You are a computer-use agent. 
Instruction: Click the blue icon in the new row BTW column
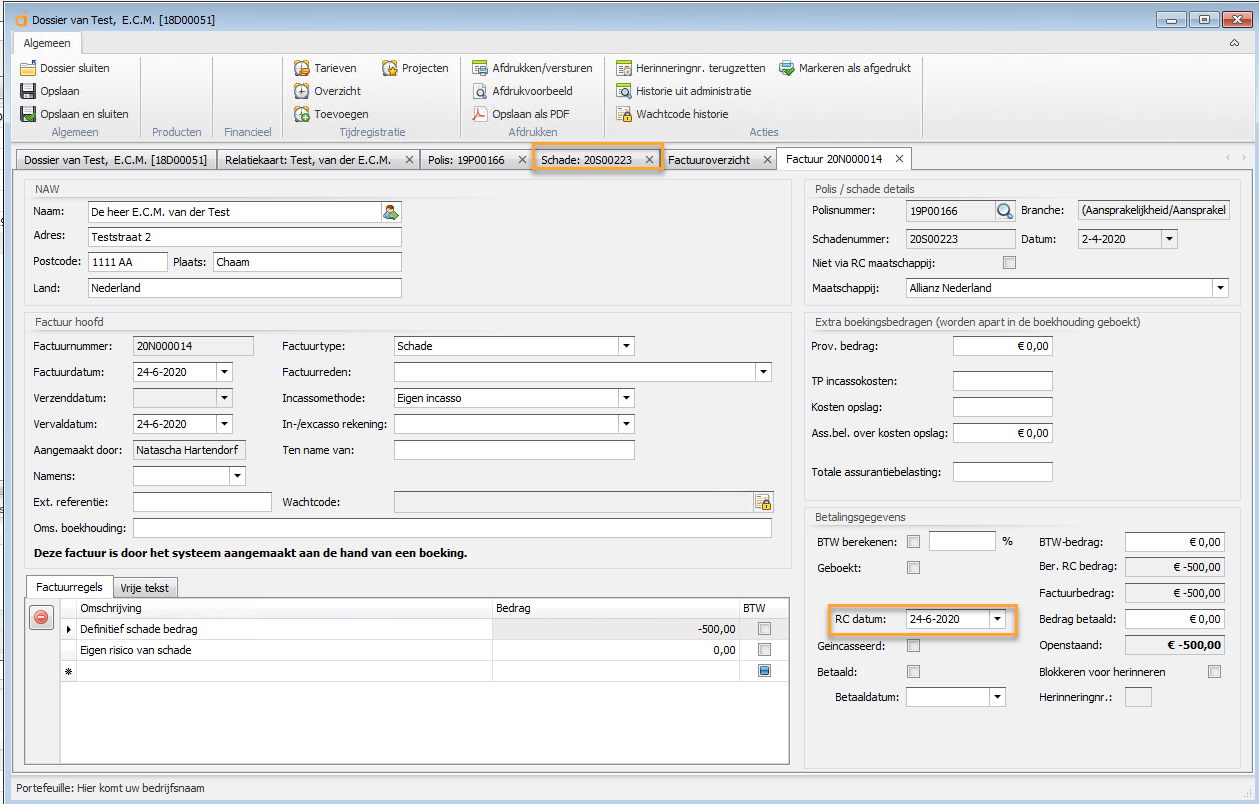point(765,671)
